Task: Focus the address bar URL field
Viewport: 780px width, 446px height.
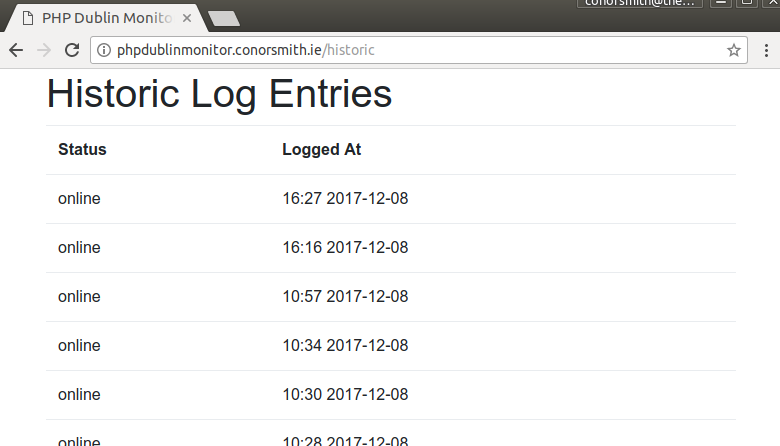Action: 419,50
